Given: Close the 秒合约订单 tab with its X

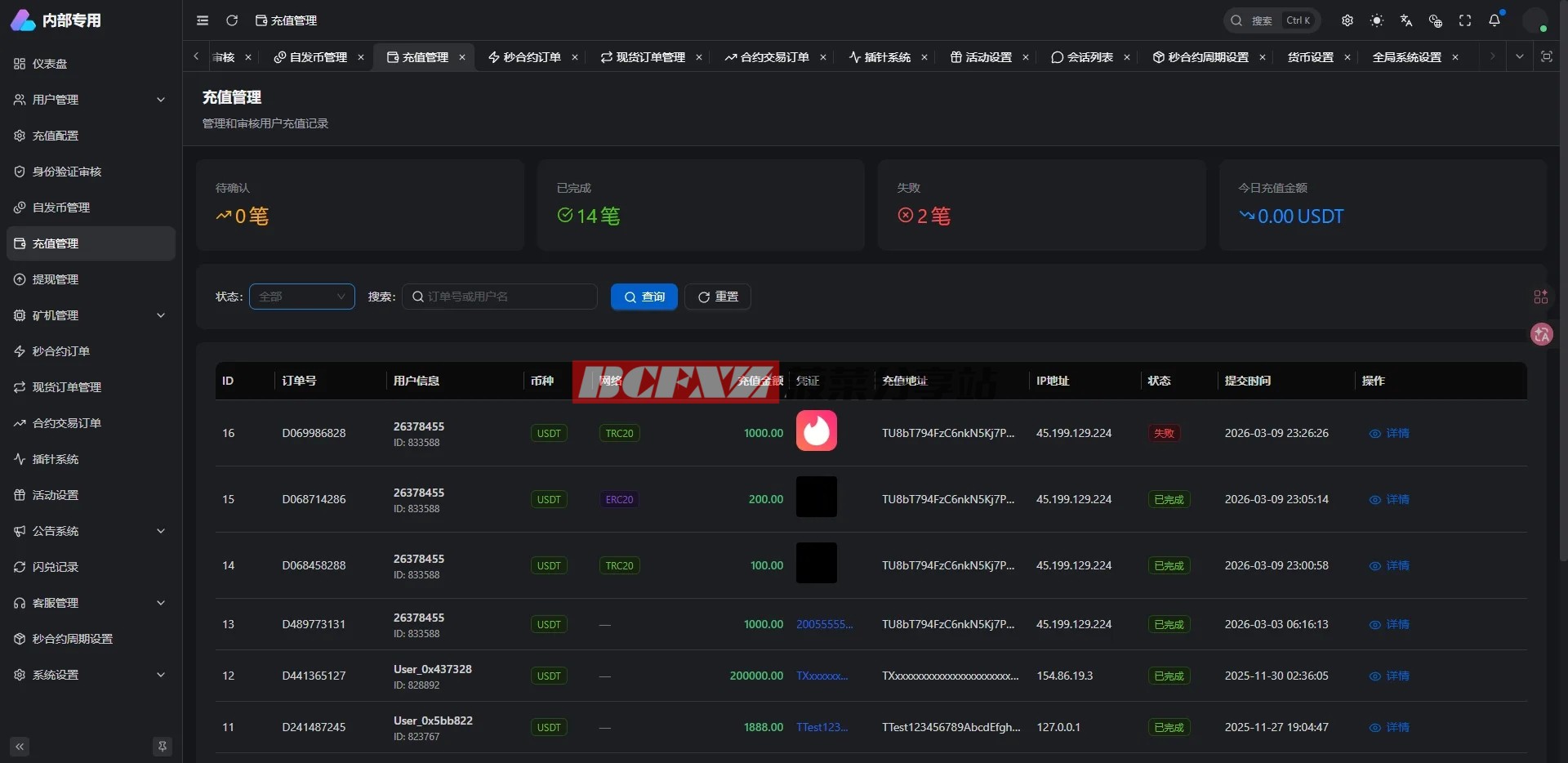Looking at the screenshot, I should coord(575,57).
